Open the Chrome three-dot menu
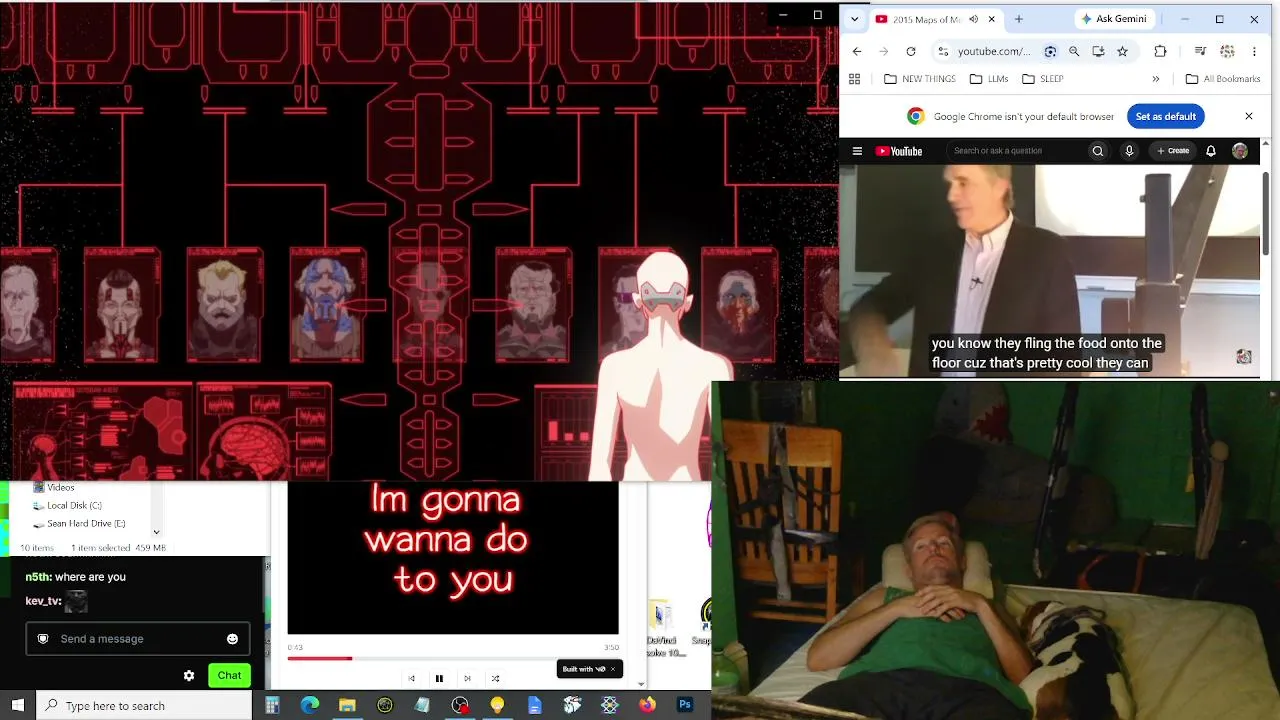 pyautogui.click(x=1254, y=51)
